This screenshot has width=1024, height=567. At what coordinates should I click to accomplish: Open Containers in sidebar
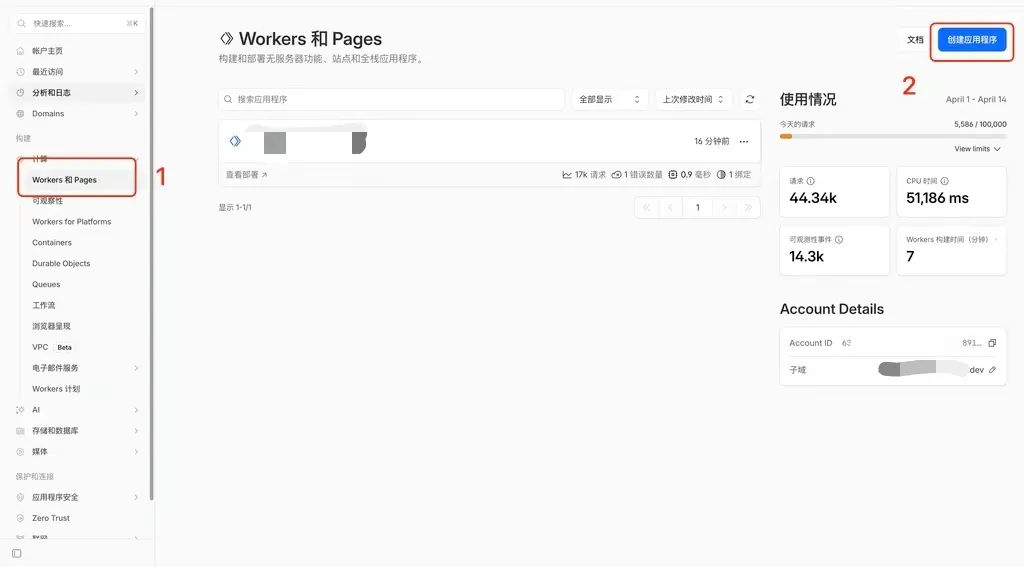coord(52,243)
